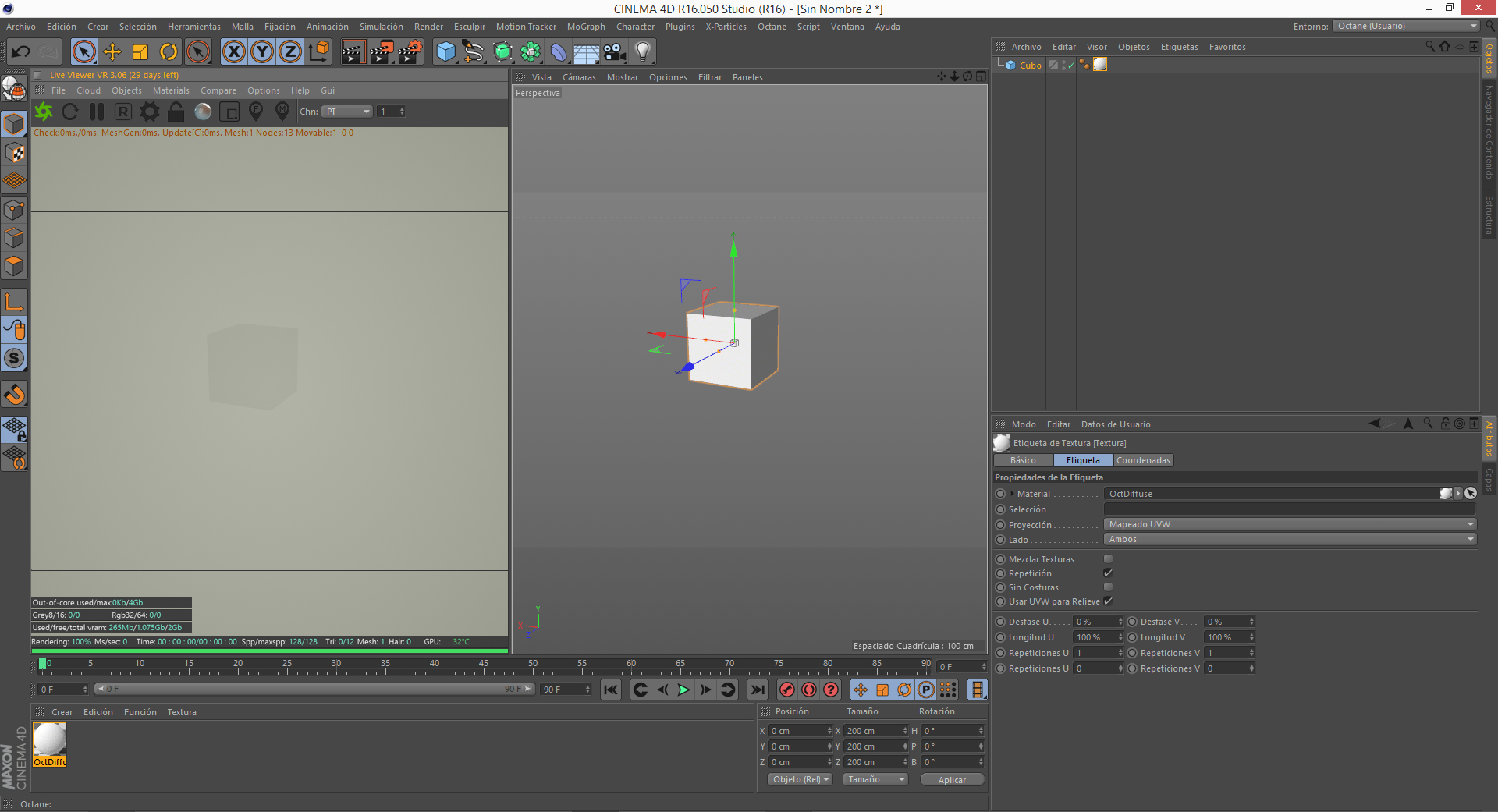Click the Undo arrow in the top toolbar
Viewport: 1498px width, 812px height.
point(21,52)
